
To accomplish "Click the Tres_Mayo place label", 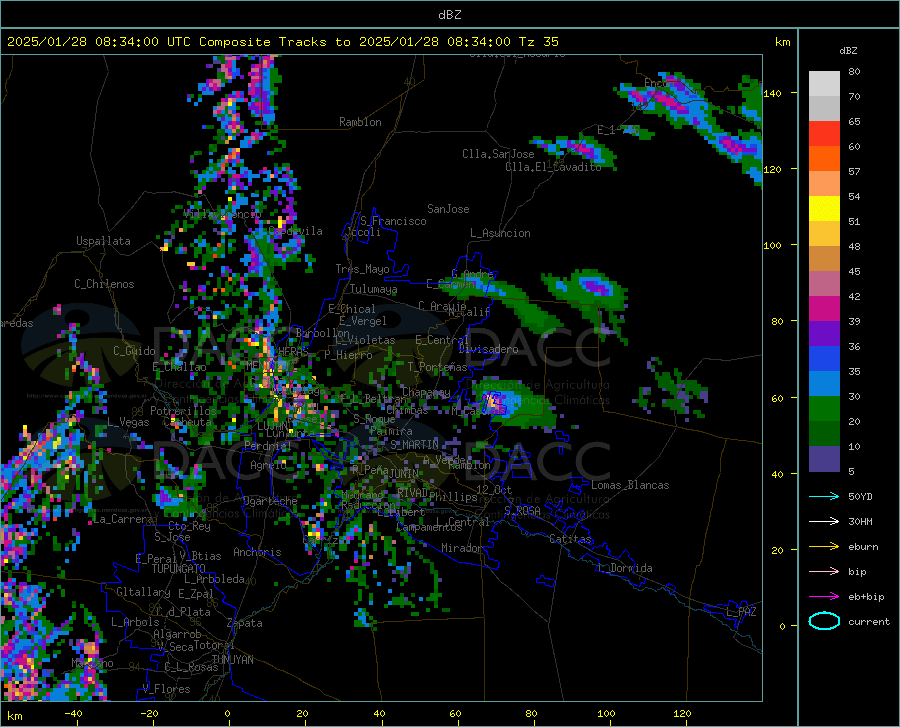I will pos(362,269).
